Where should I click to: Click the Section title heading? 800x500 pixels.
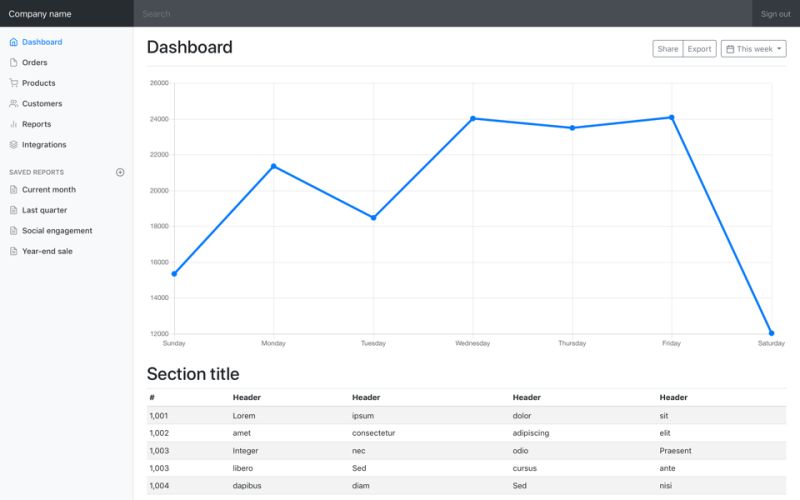pos(193,374)
